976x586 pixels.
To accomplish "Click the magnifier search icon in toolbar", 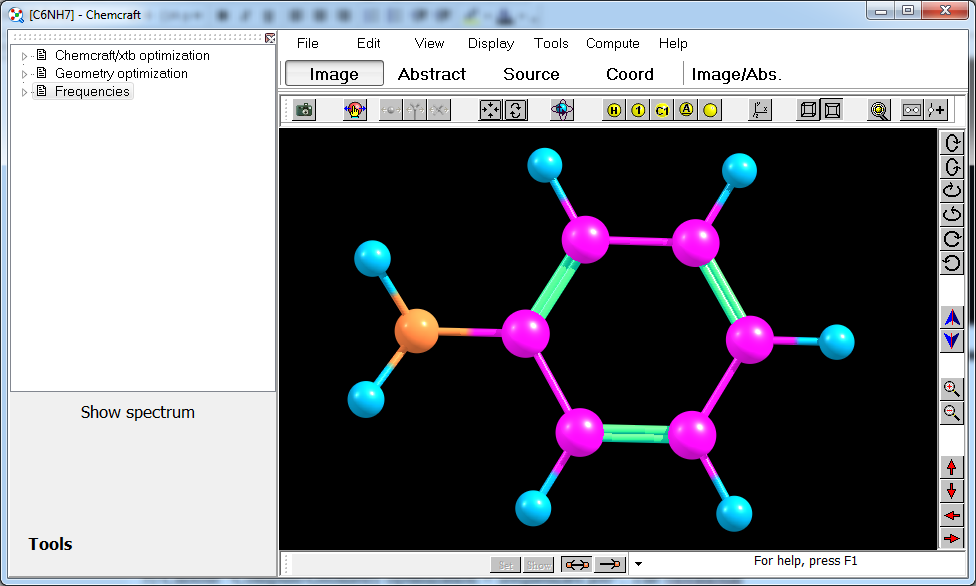I will click(x=879, y=110).
